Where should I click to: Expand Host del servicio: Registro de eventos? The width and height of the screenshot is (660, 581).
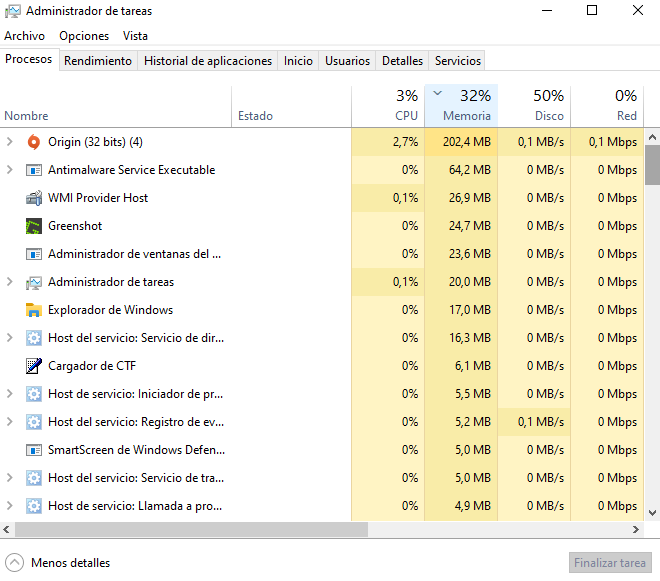click(x=10, y=422)
